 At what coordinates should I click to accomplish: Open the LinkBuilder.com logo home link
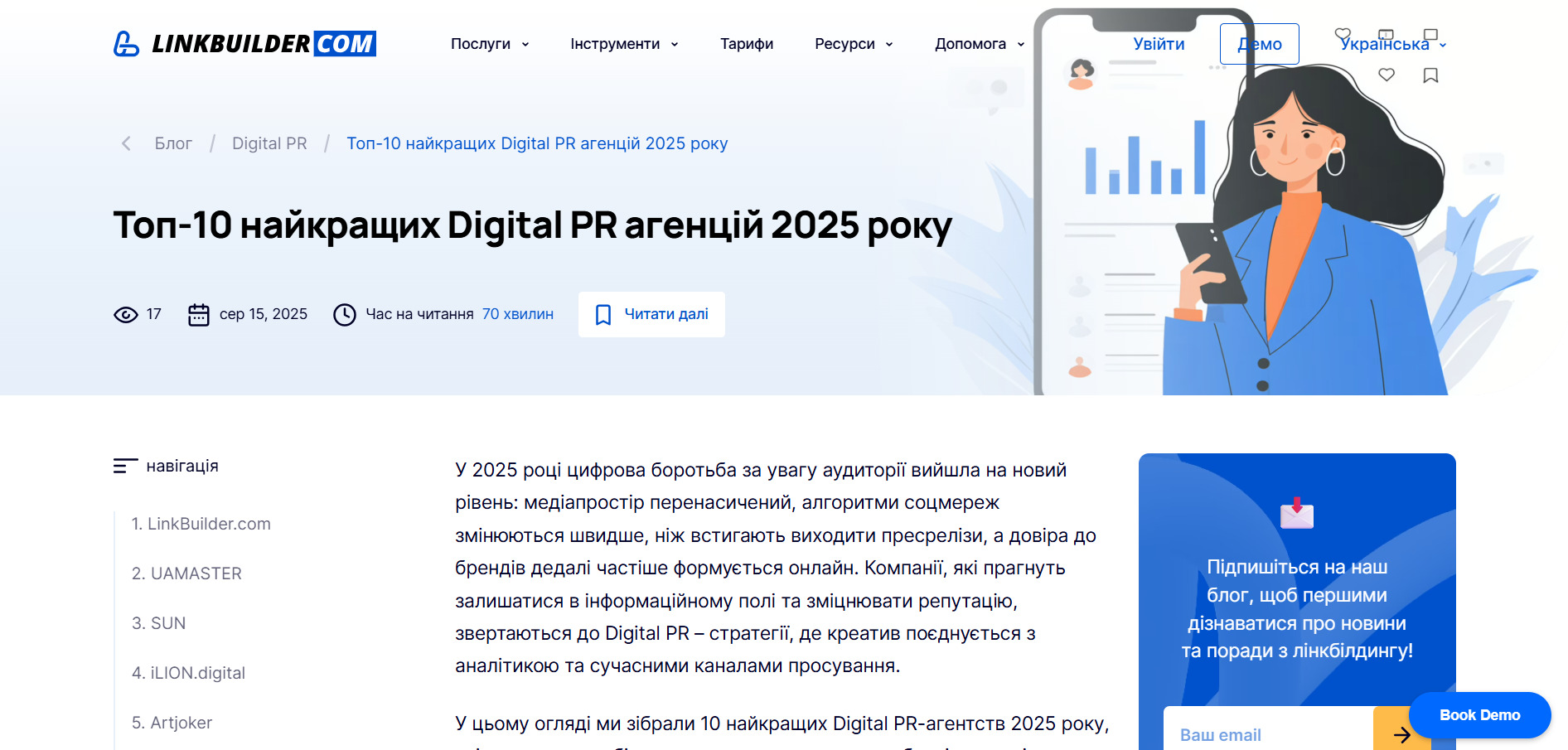pos(244,43)
